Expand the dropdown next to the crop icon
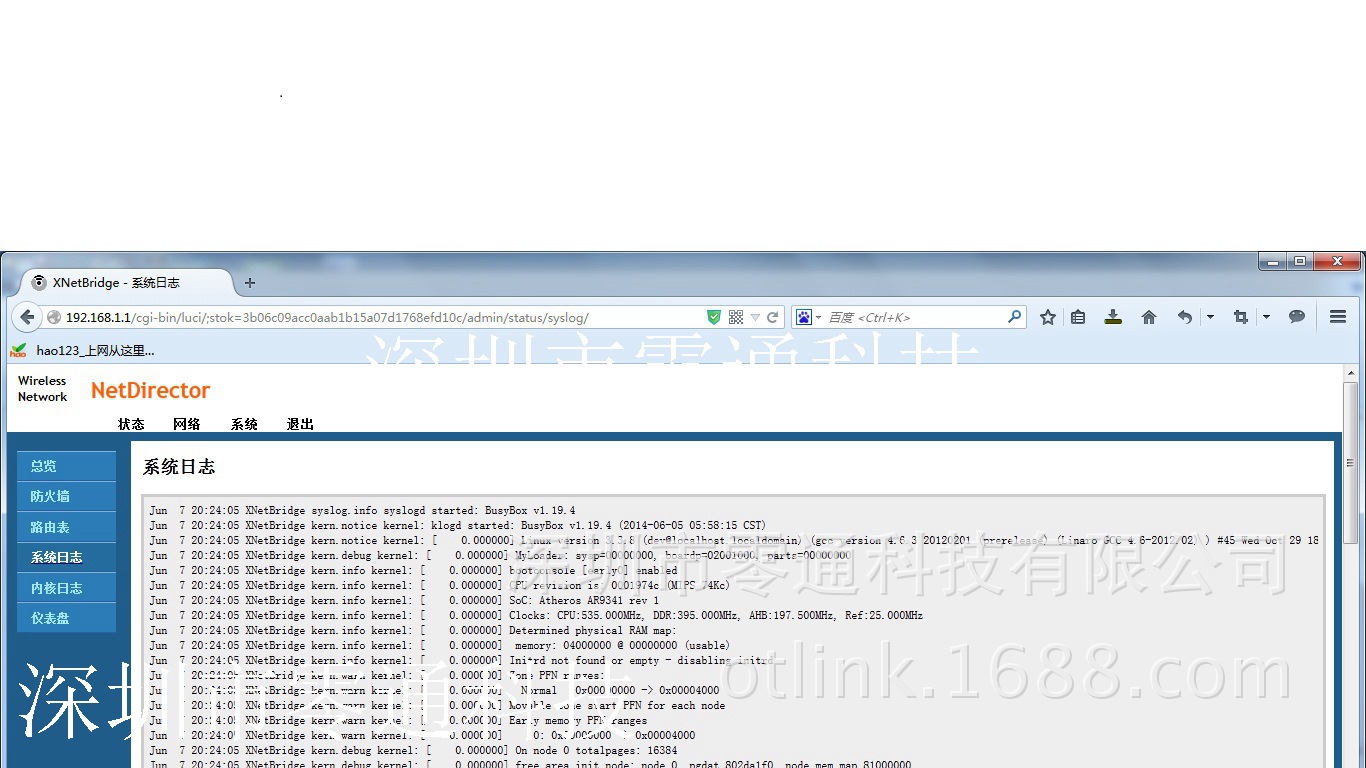 click(x=1266, y=317)
